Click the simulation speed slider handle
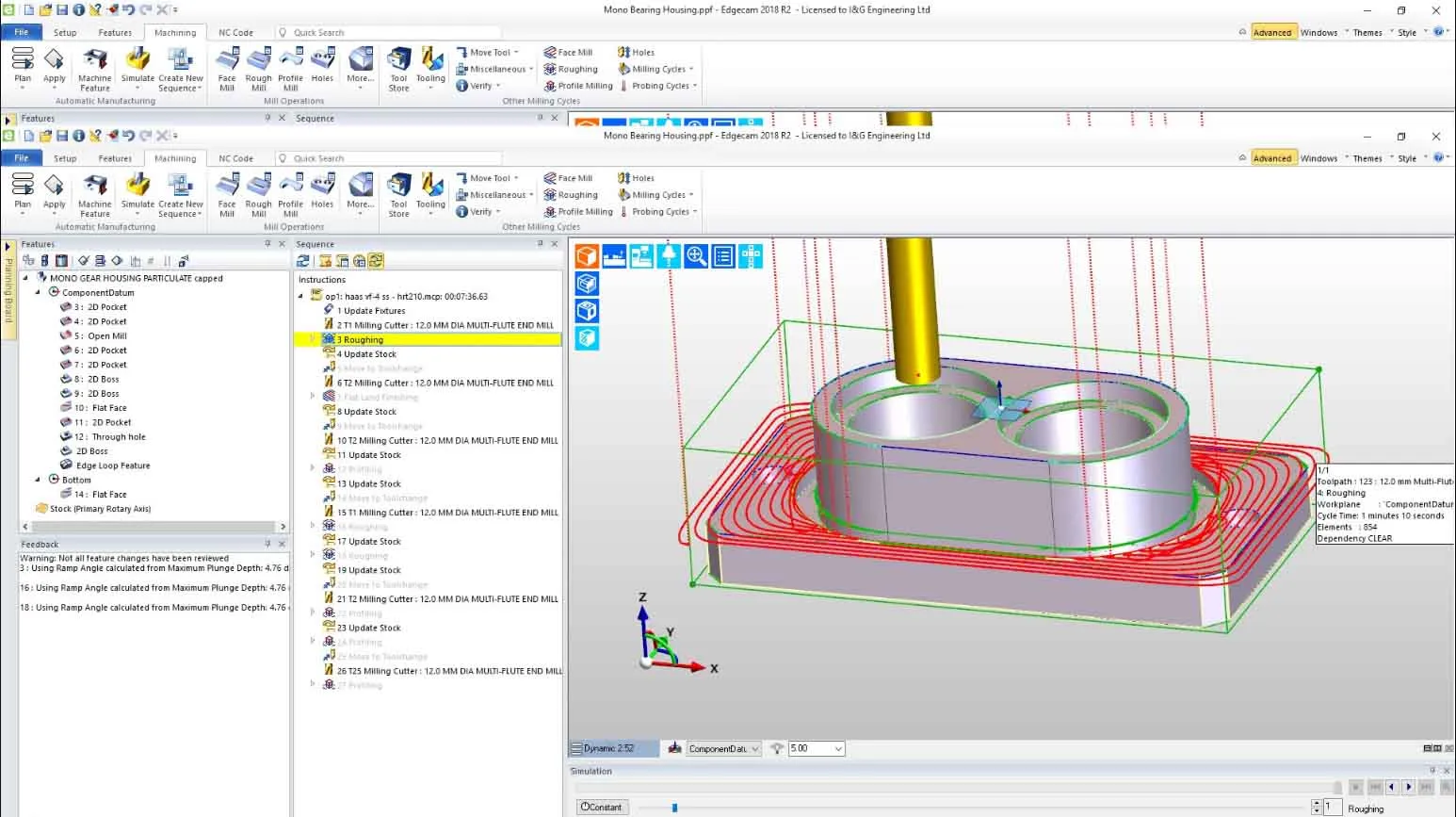 pos(674,808)
